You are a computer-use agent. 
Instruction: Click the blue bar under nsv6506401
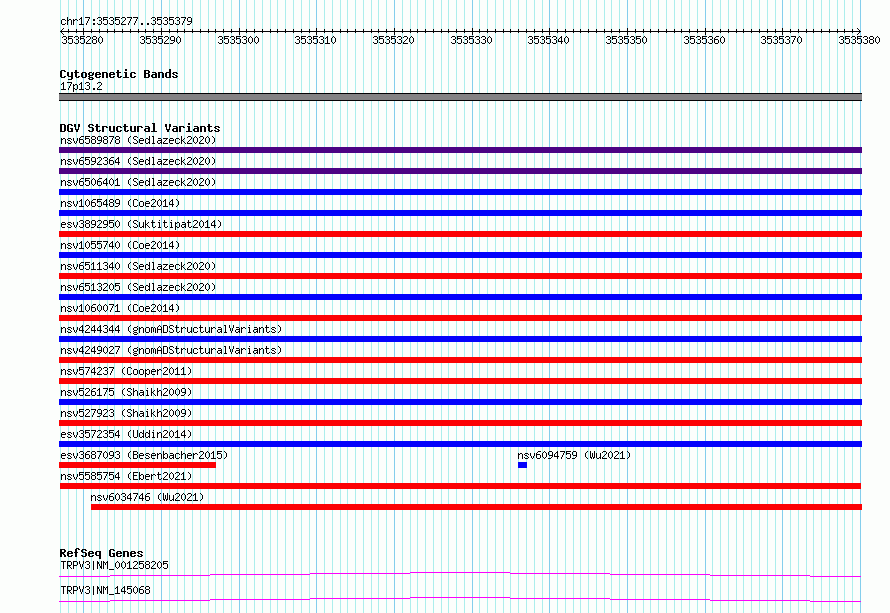click(x=460, y=192)
